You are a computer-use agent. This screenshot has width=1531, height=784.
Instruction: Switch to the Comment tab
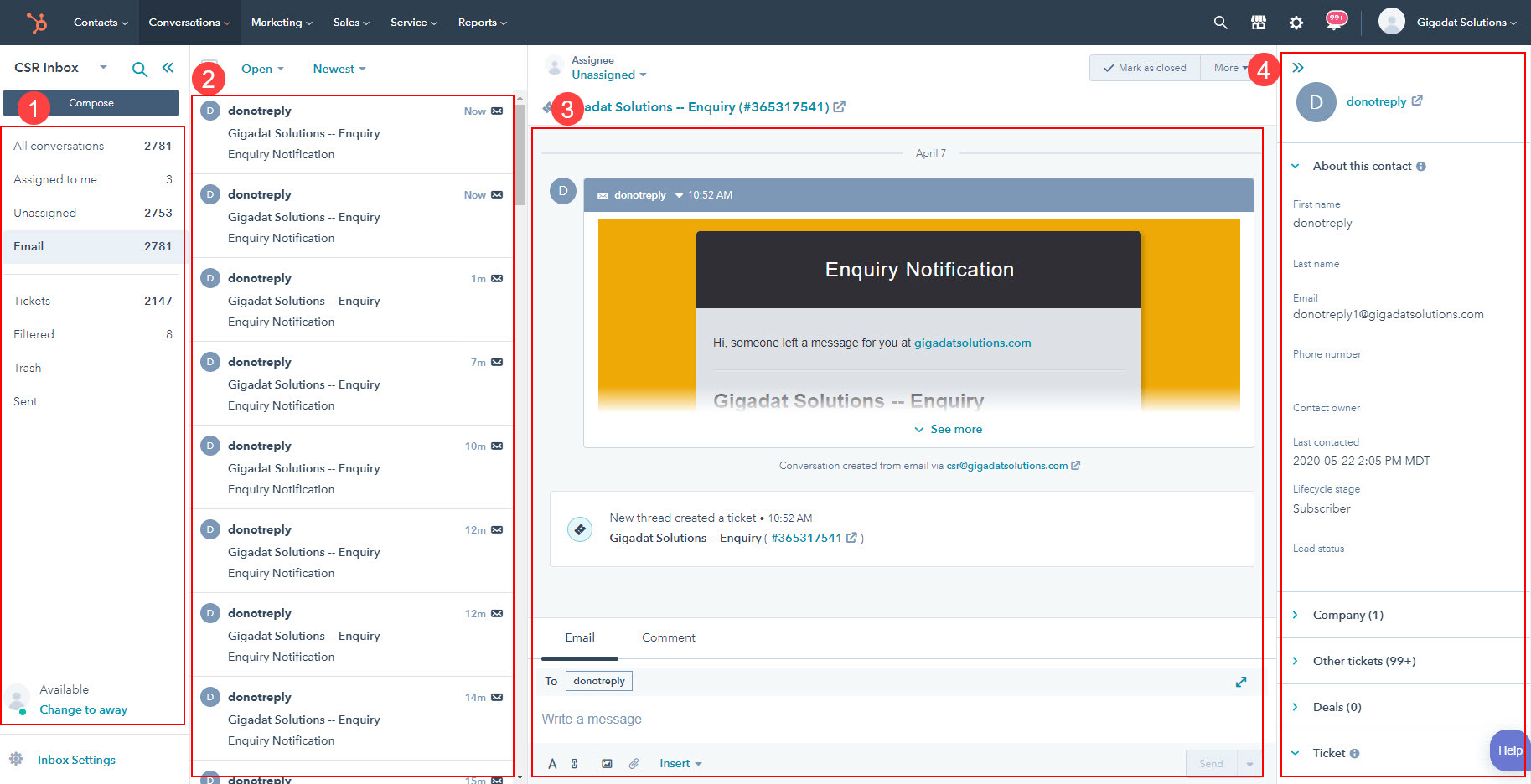point(669,637)
